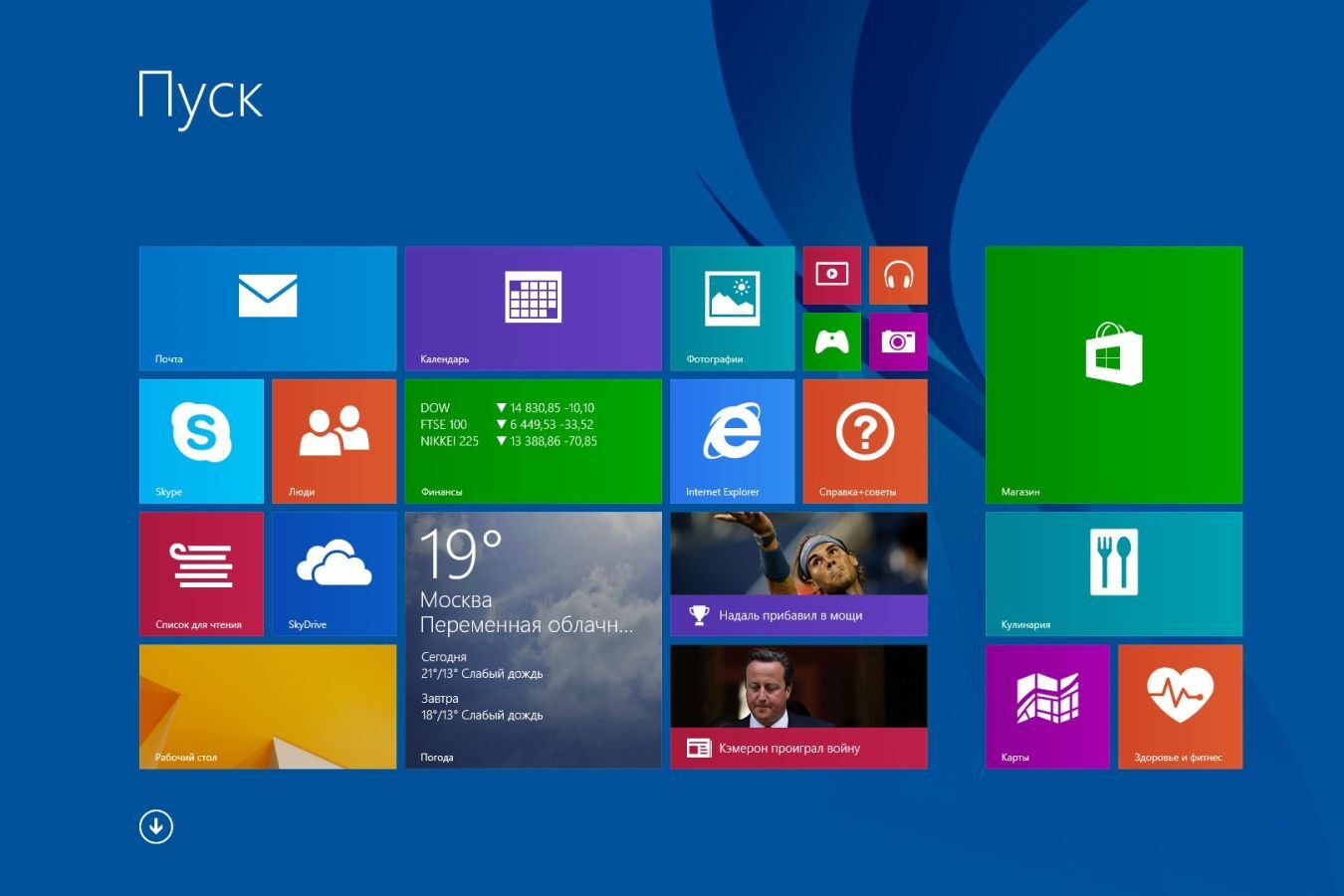
Task: Open the Карты maps tile
Action: point(1047,707)
